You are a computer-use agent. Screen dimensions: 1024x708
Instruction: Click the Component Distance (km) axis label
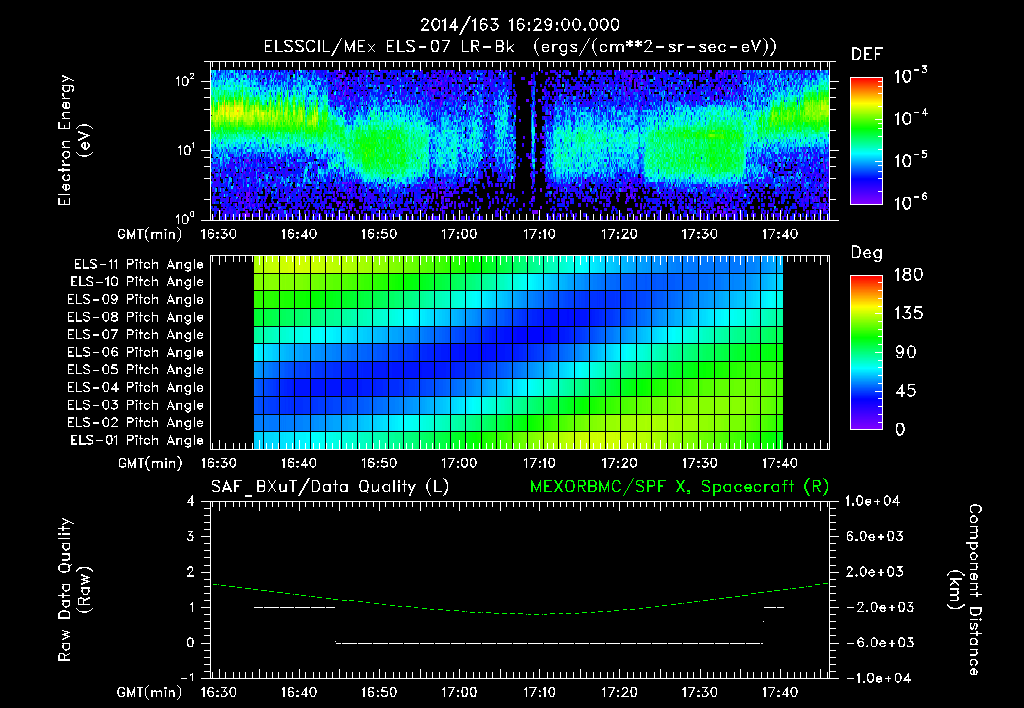(x=965, y=589)
